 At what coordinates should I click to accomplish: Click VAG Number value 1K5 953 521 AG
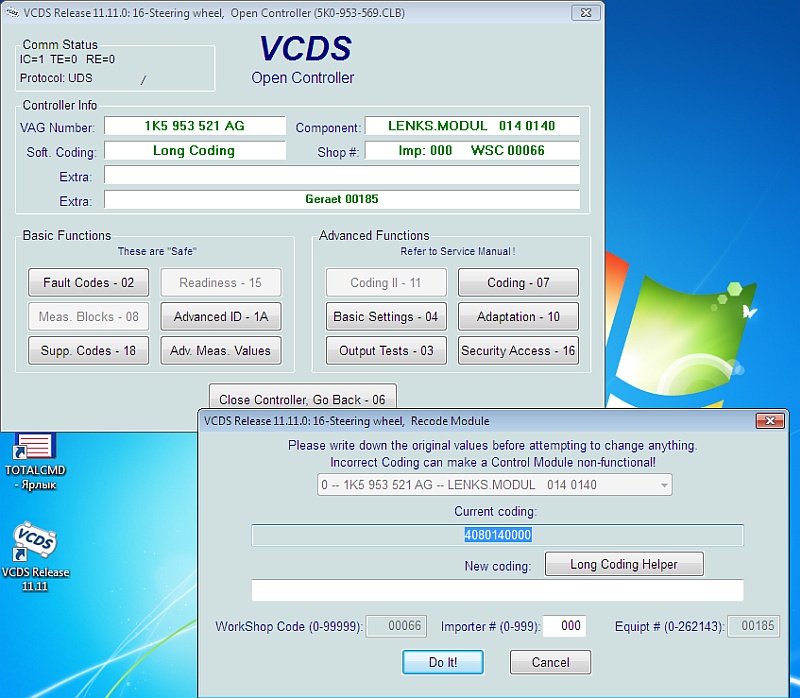coord(194,126)
